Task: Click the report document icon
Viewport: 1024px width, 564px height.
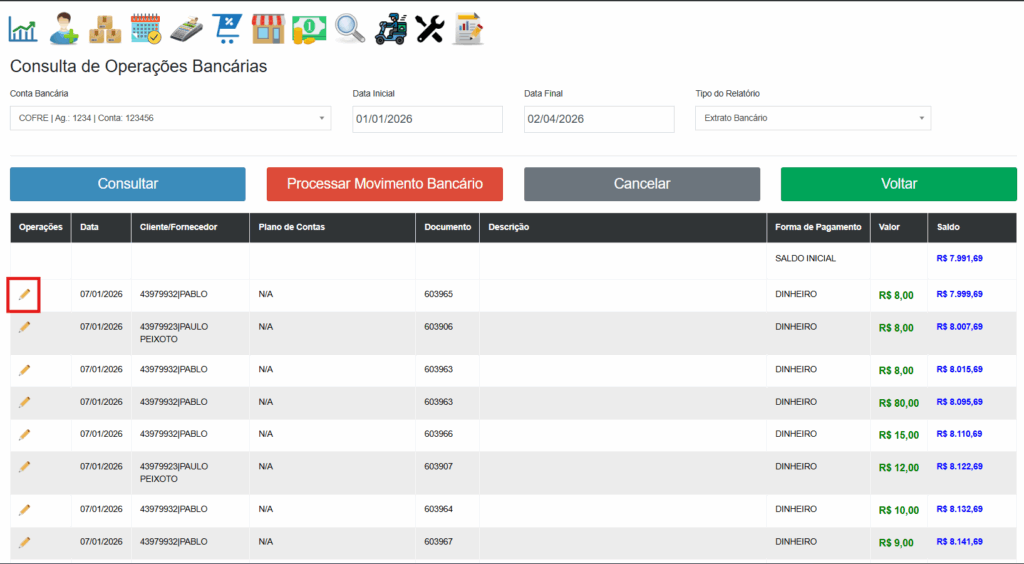Action: (x=468, y=28)
